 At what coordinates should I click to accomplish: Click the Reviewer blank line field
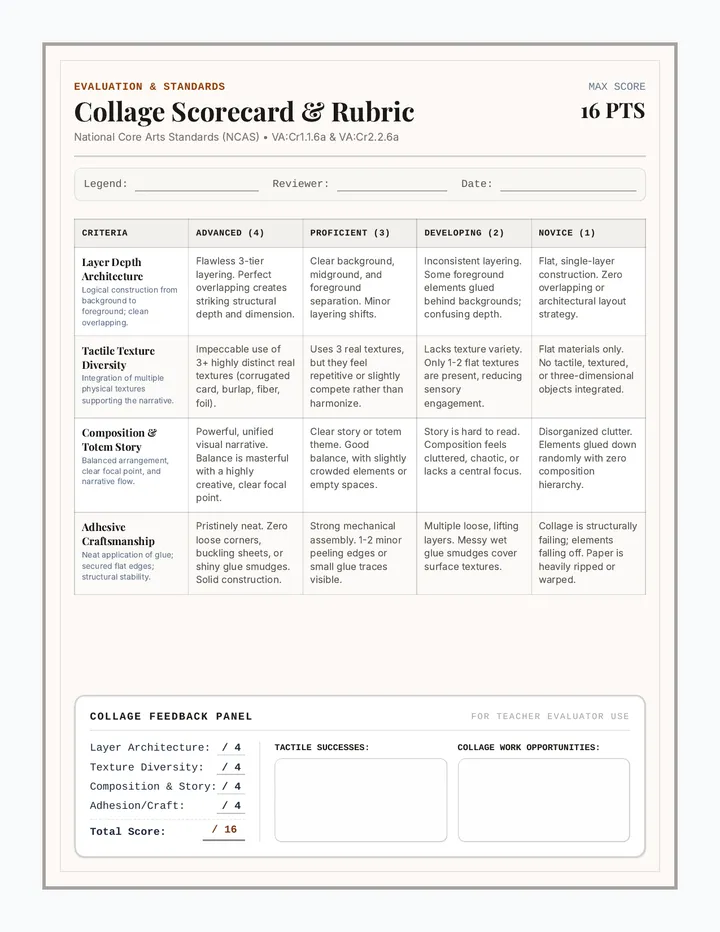pos(392,185)
